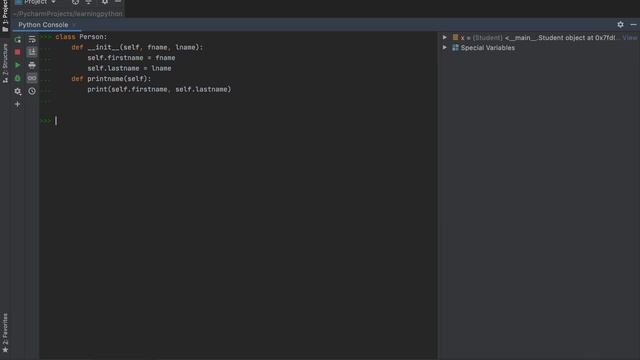
Task: Expand the Special Variables node
Action: (445, 48)
